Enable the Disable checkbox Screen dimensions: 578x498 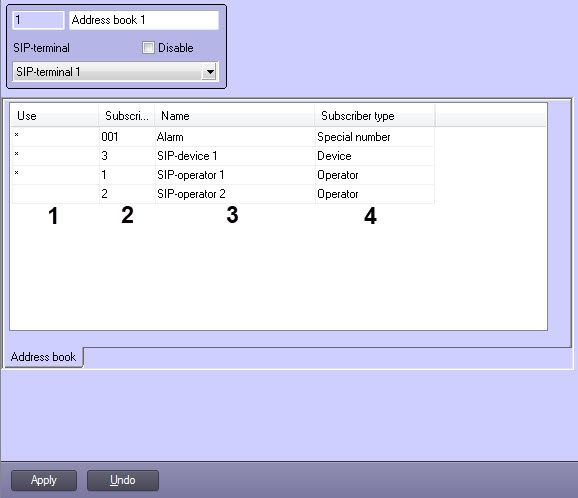click(148, 48)
